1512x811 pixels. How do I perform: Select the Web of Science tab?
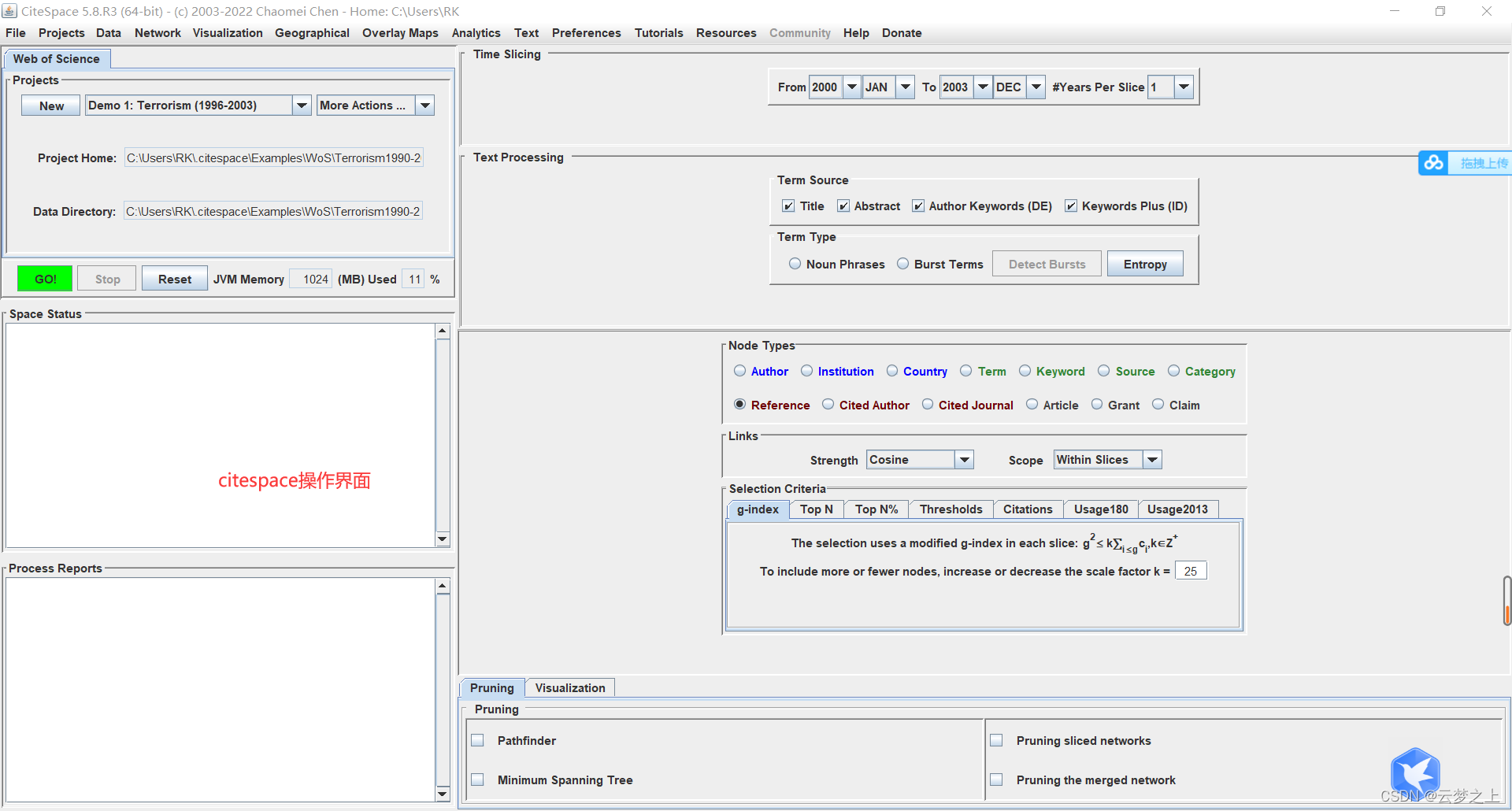57,59
